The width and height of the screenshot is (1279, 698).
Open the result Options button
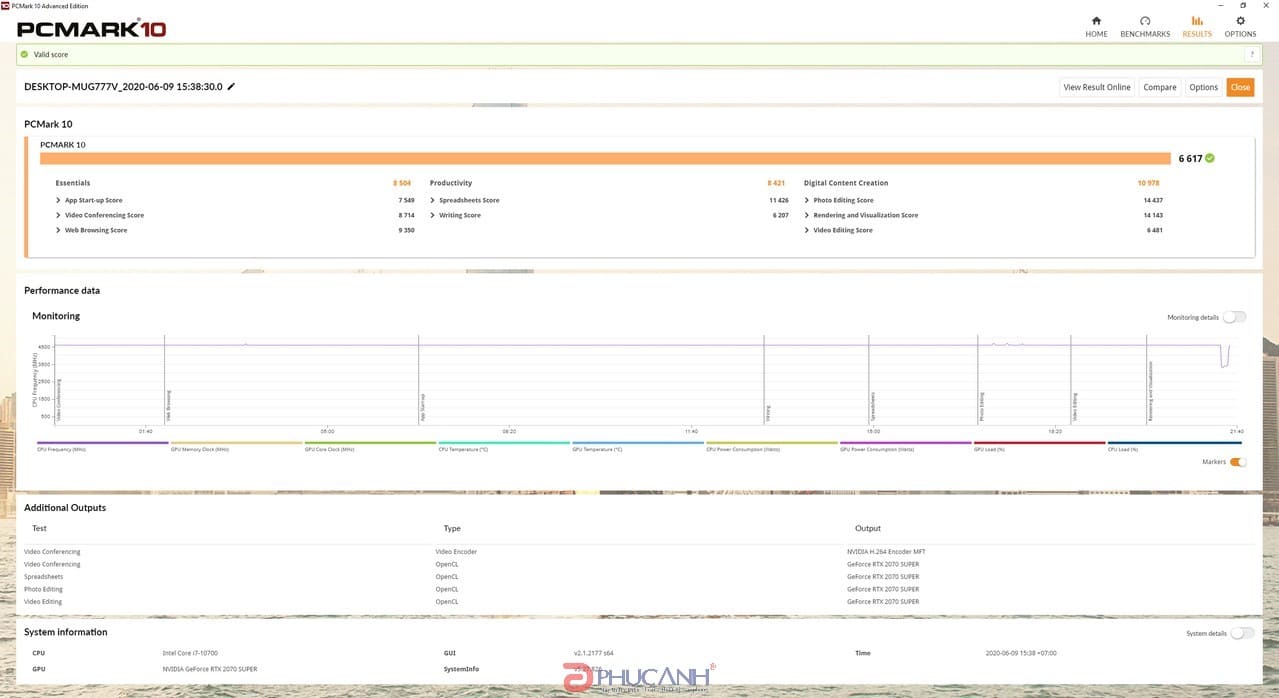click(x=1204, y=87)
